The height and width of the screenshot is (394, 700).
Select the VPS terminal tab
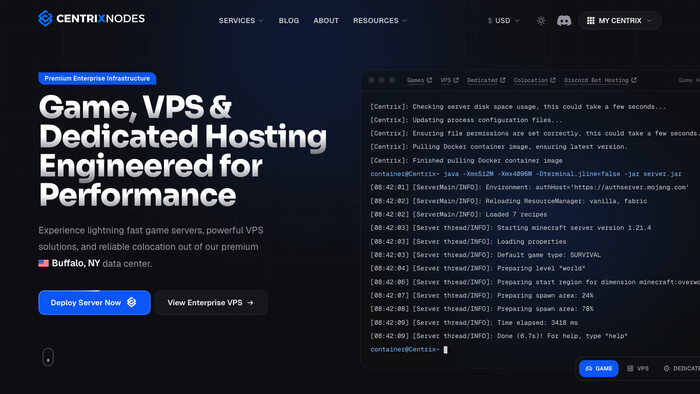tap(638, 369)
